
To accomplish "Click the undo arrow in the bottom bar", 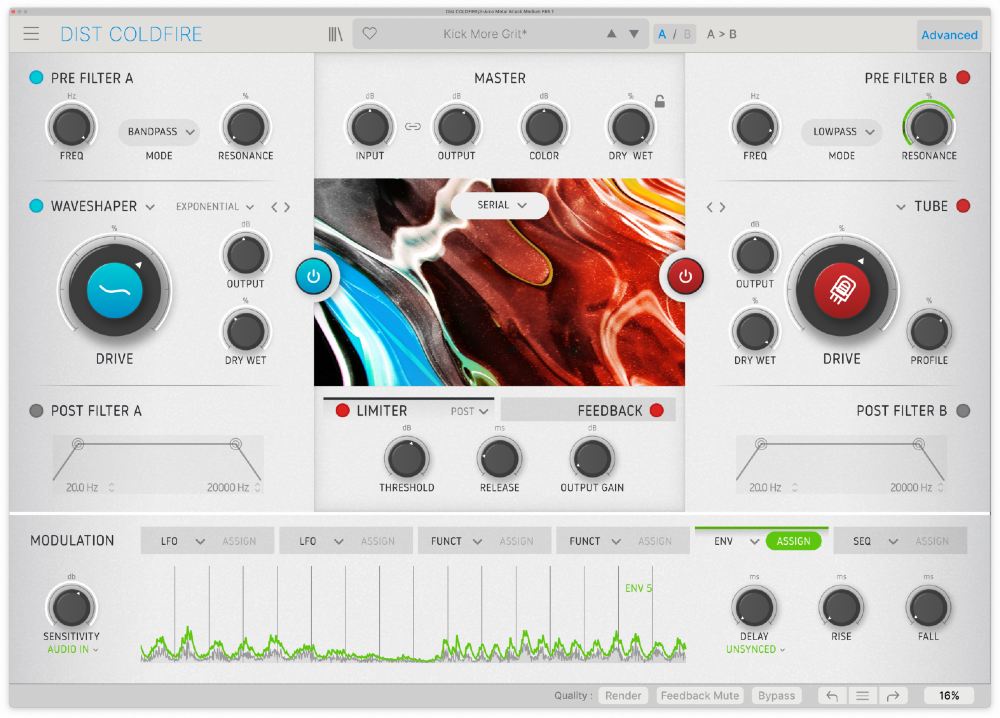I will coord(831,695).
